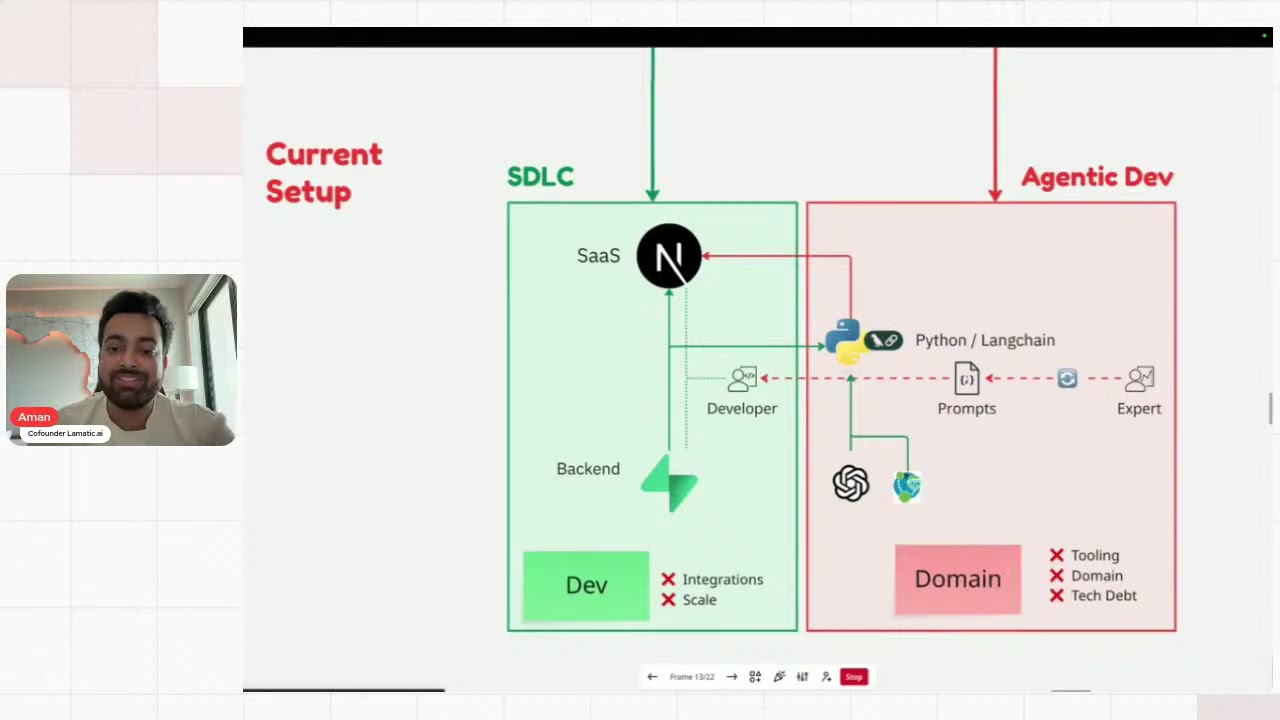Click the Current Setup title

[x=324, y=173]
